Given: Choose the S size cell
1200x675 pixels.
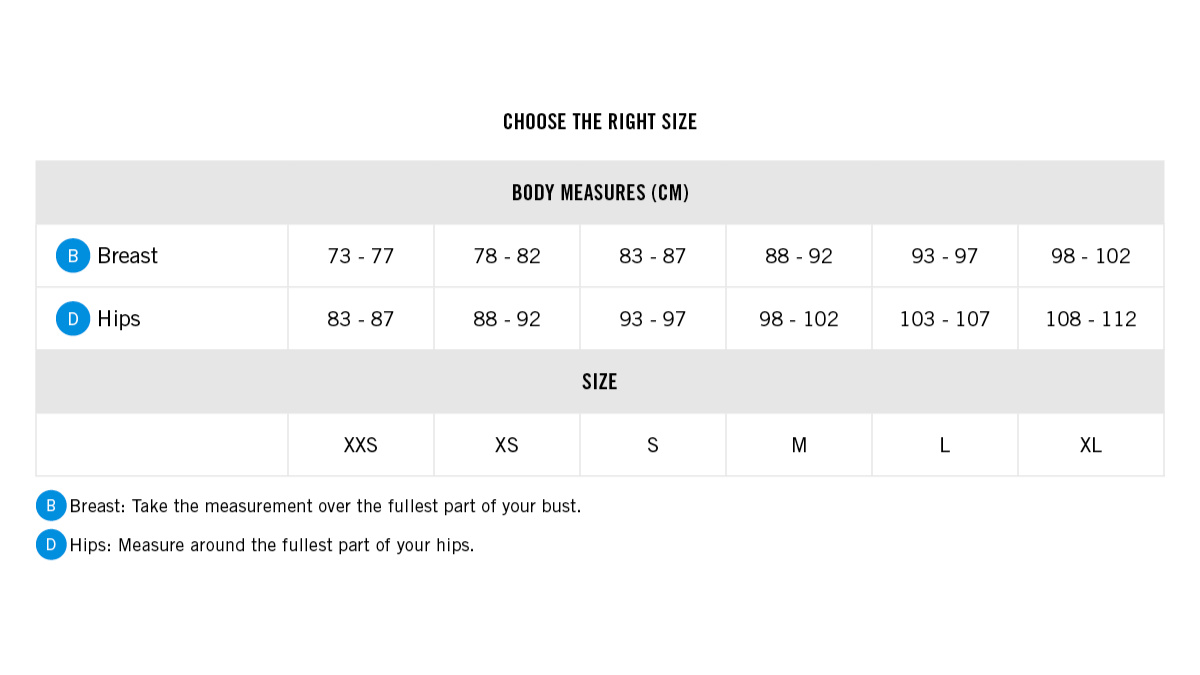Looking at the screenshot, I should pos(653,445).
